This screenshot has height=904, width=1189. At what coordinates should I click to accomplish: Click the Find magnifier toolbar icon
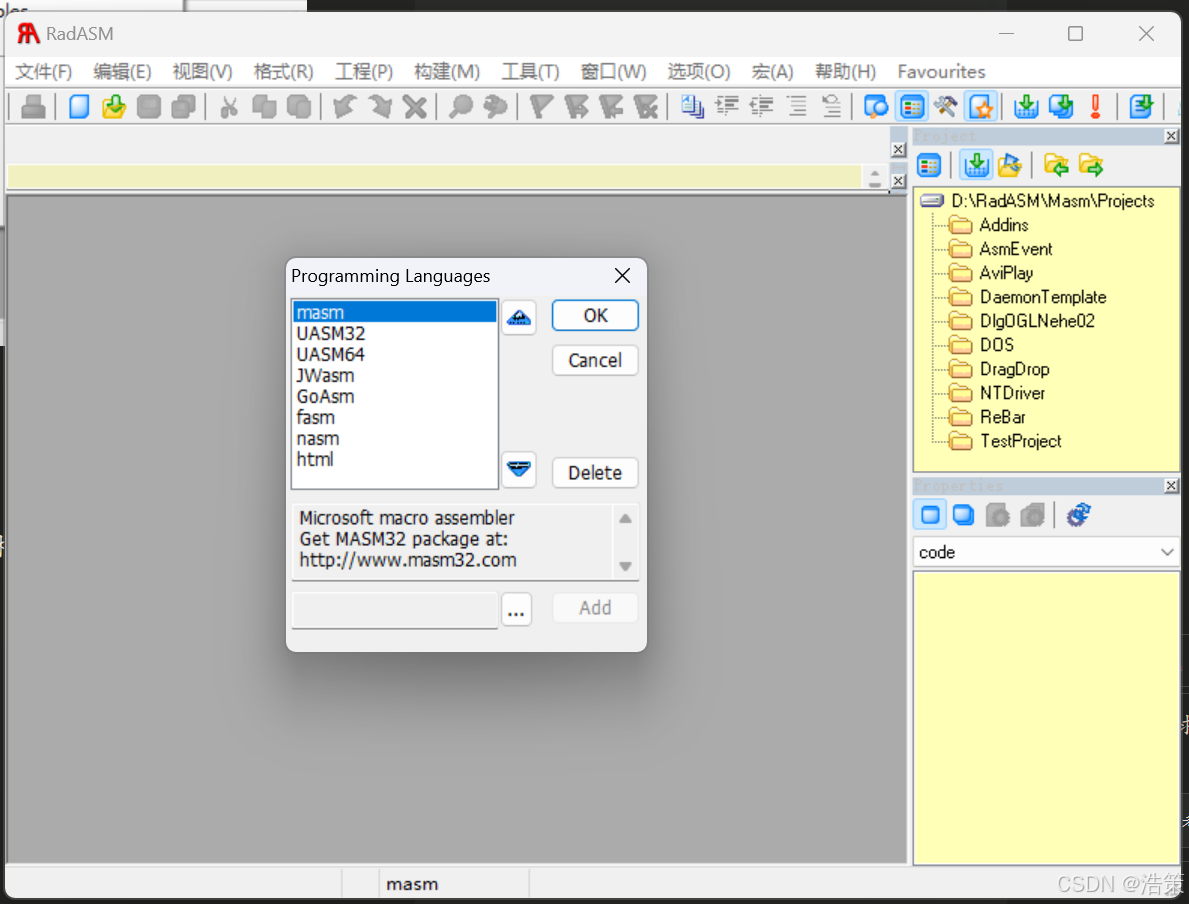coord(460,107)
